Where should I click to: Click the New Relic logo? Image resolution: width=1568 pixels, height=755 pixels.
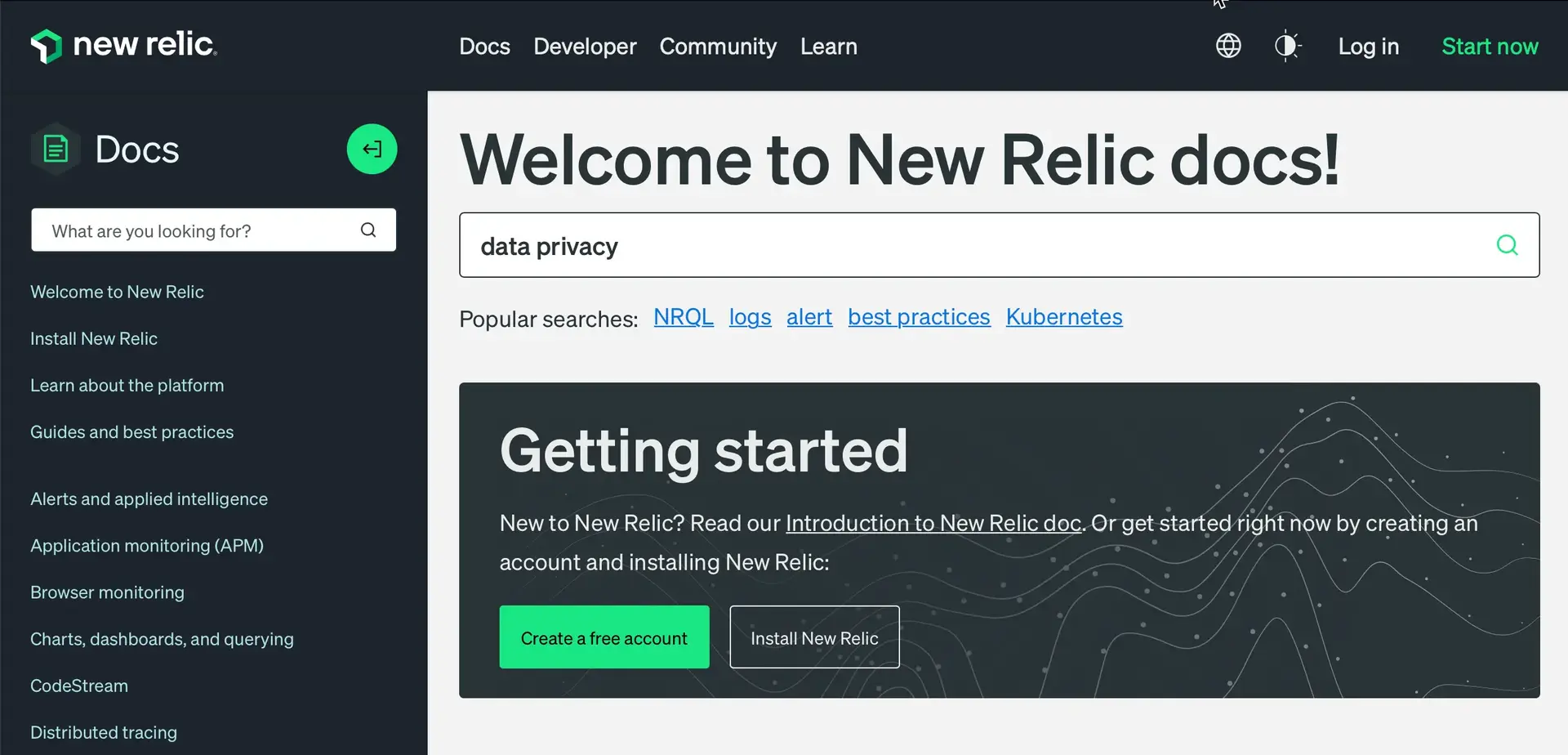(x=123, y=46)
